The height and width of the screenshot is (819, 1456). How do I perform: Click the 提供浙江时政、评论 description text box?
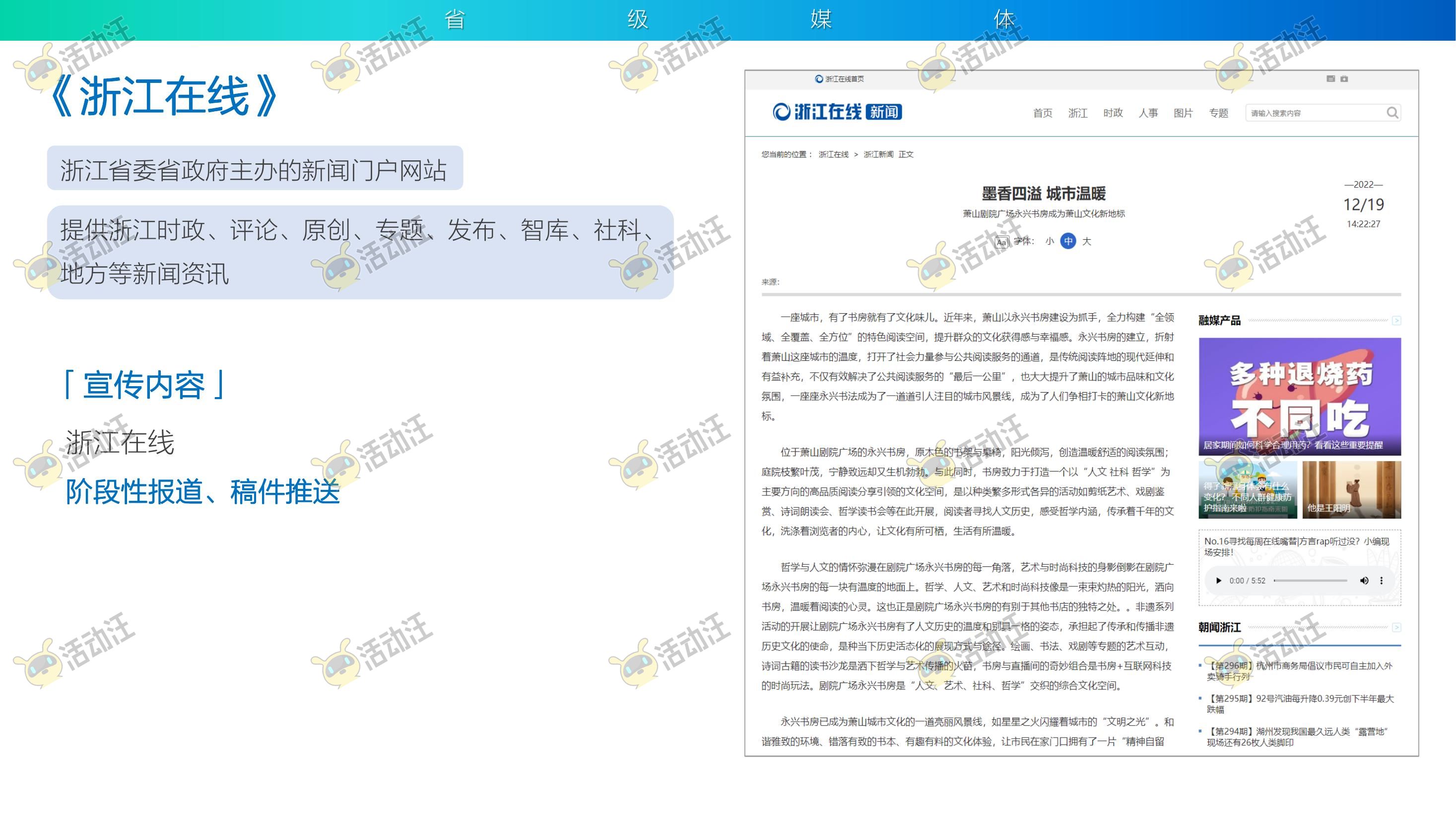coord(360,252)
